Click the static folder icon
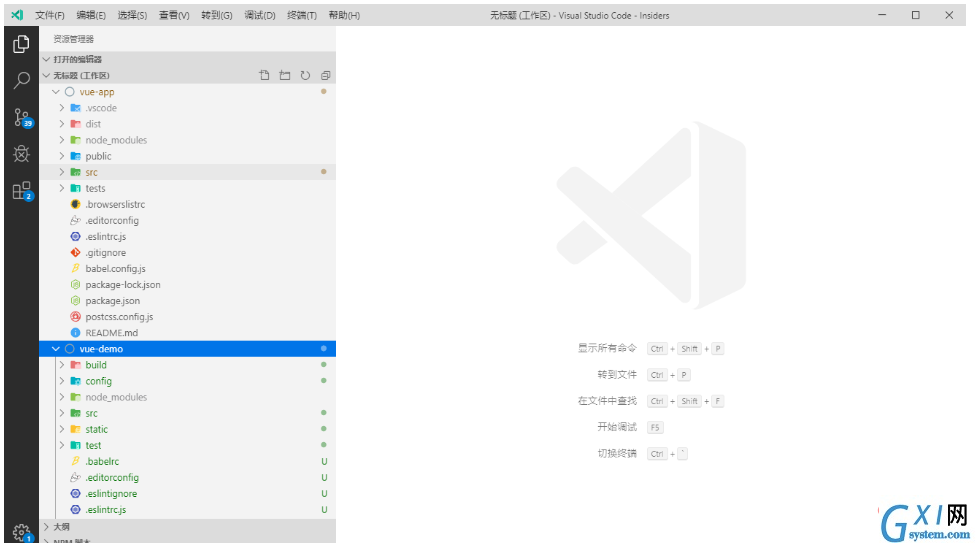The width and height of the screenshot is (977, 543). coord(75,429)
